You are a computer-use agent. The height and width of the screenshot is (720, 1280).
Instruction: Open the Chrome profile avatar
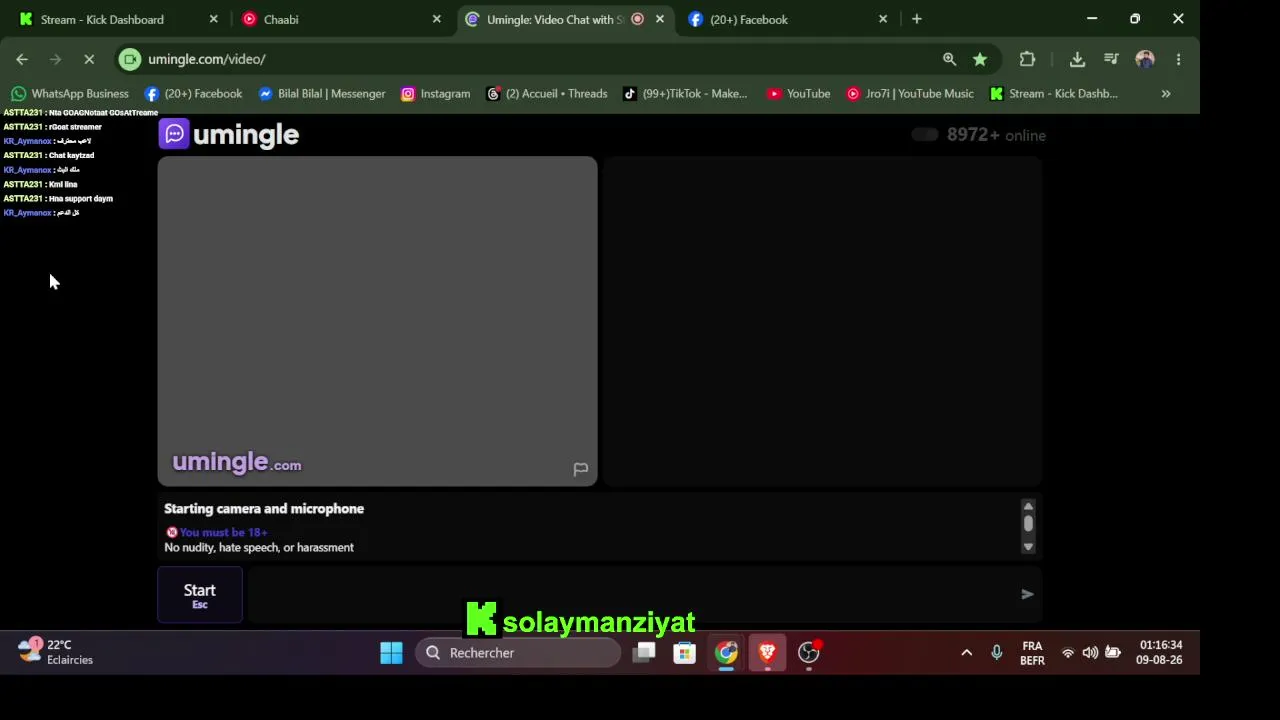click(1145, 59)
